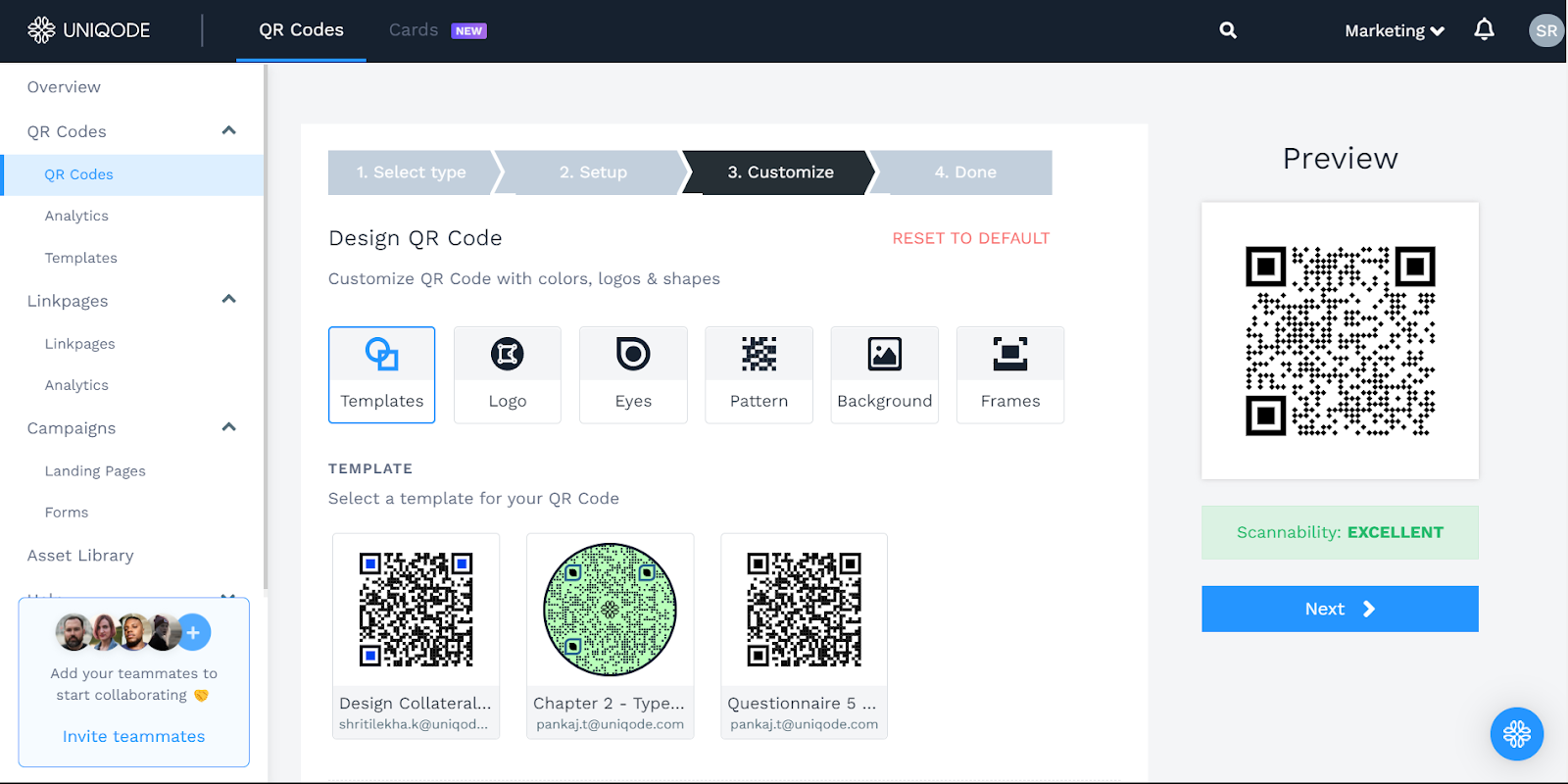Click RESET TO DEFAULT link

[x=970, y=238]
